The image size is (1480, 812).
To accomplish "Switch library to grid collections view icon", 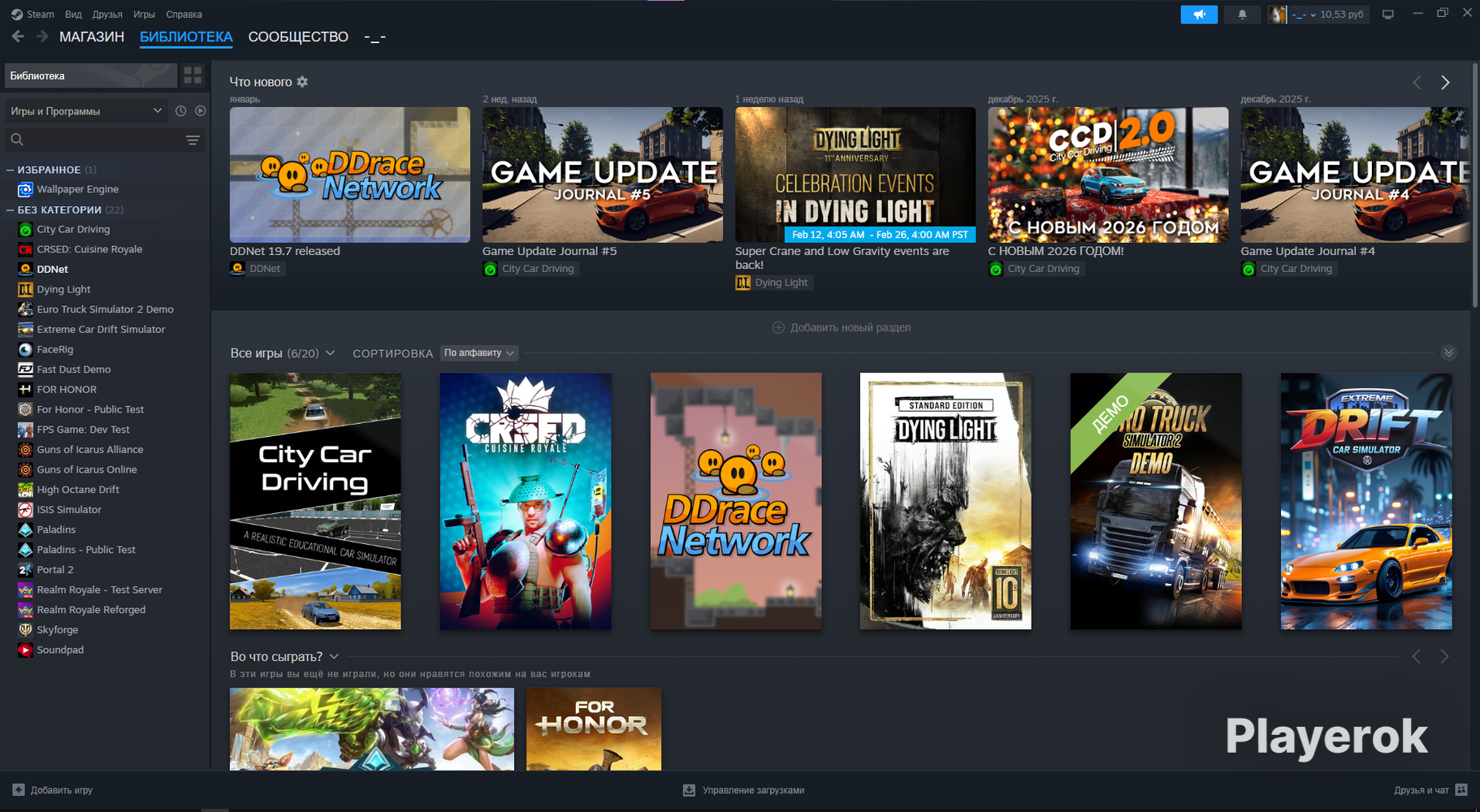I will coord(193,76).
